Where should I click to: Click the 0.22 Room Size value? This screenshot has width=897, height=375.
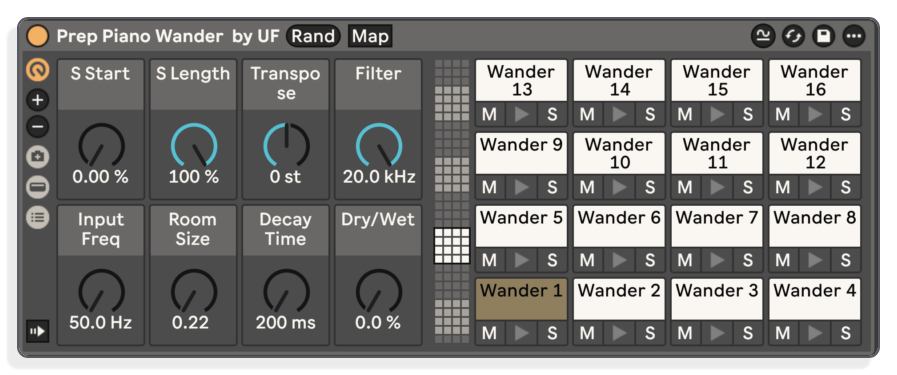tap(190, 323)
